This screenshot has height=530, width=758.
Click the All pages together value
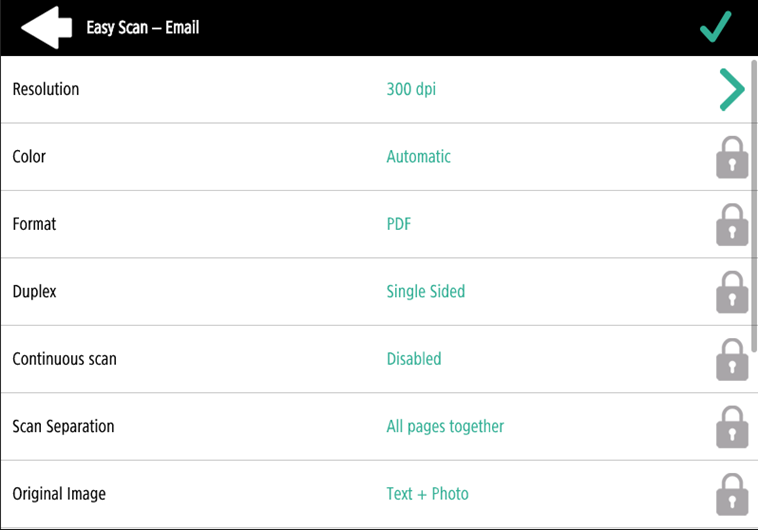click(445, 426)
